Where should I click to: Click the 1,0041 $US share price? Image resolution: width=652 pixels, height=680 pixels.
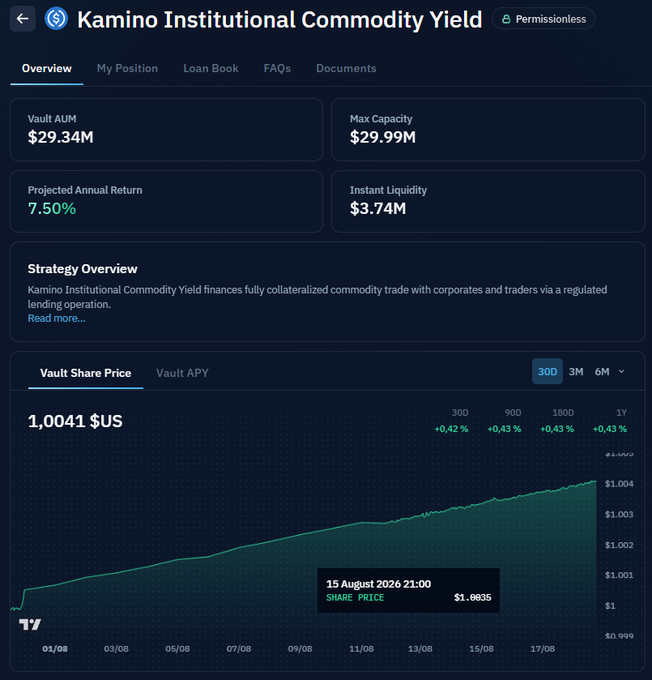(x=75, y=421)
